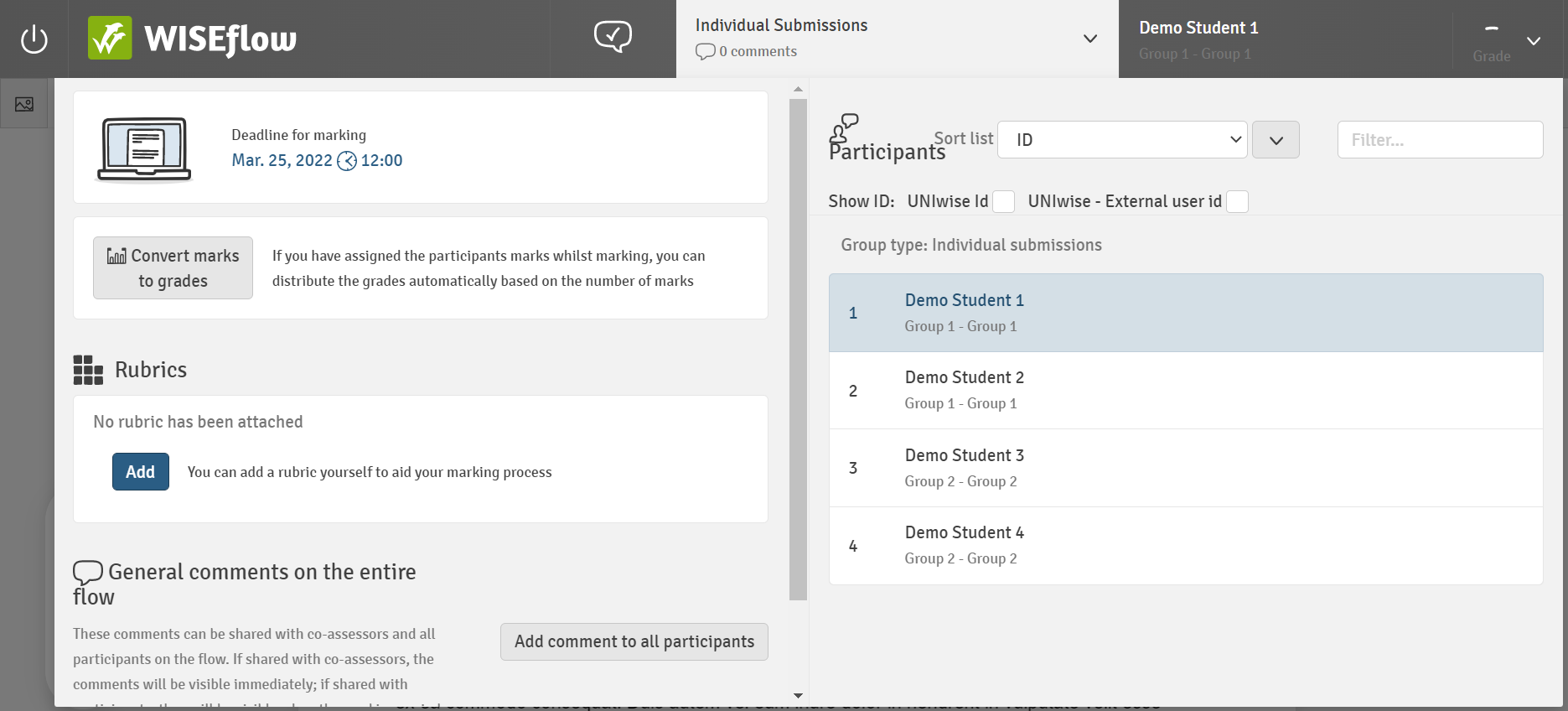The width and height of the screenshot is (1568, 711).
Task: Click the scroll down arrow of left panel
Action: (x=798, y=695)
